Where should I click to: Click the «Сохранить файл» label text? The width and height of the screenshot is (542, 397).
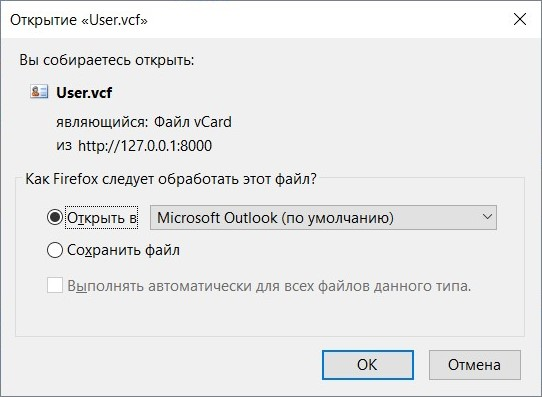[123, 250]
